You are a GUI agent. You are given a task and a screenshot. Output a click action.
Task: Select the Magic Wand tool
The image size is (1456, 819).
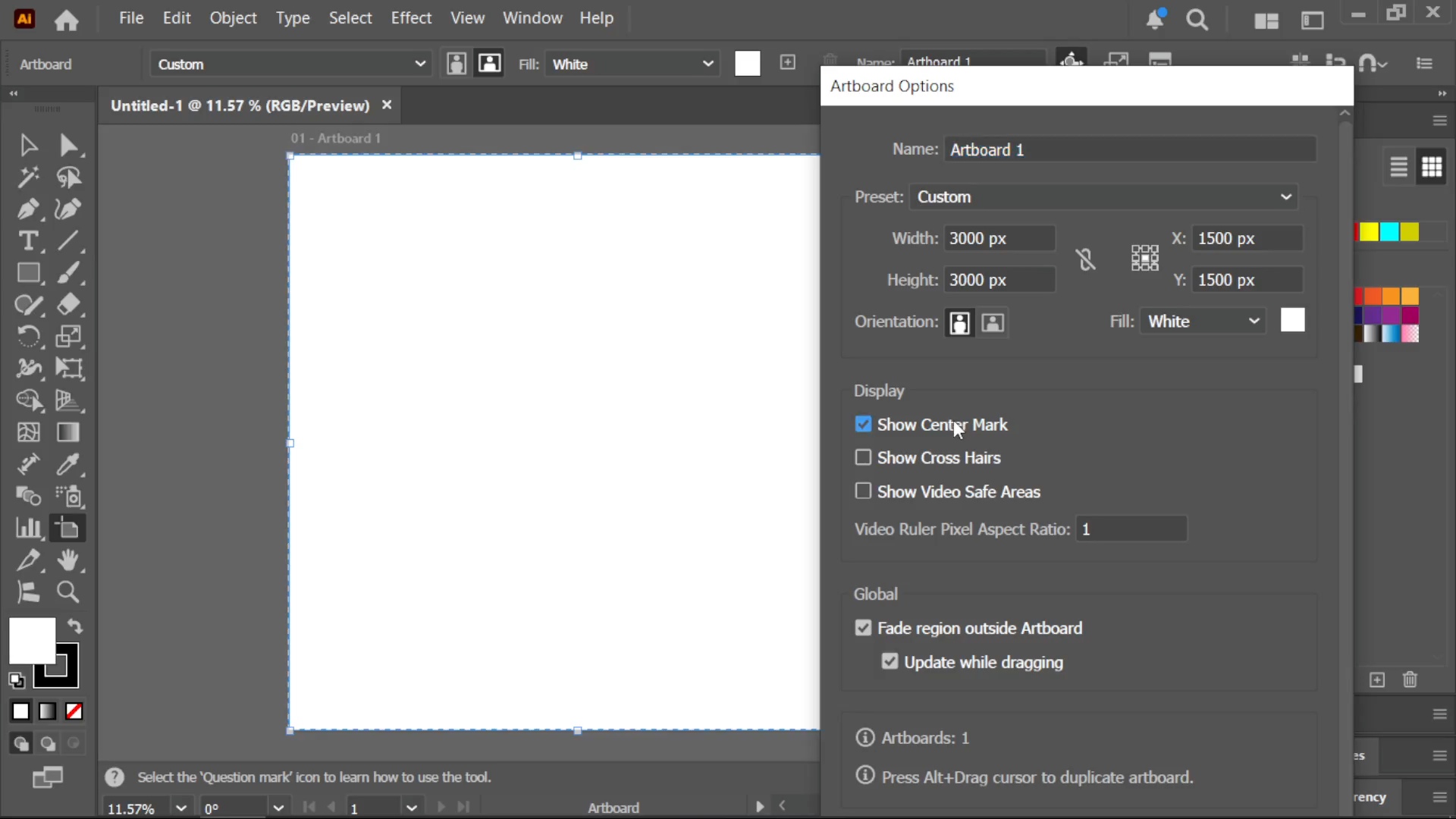click(x=28, y=177)
